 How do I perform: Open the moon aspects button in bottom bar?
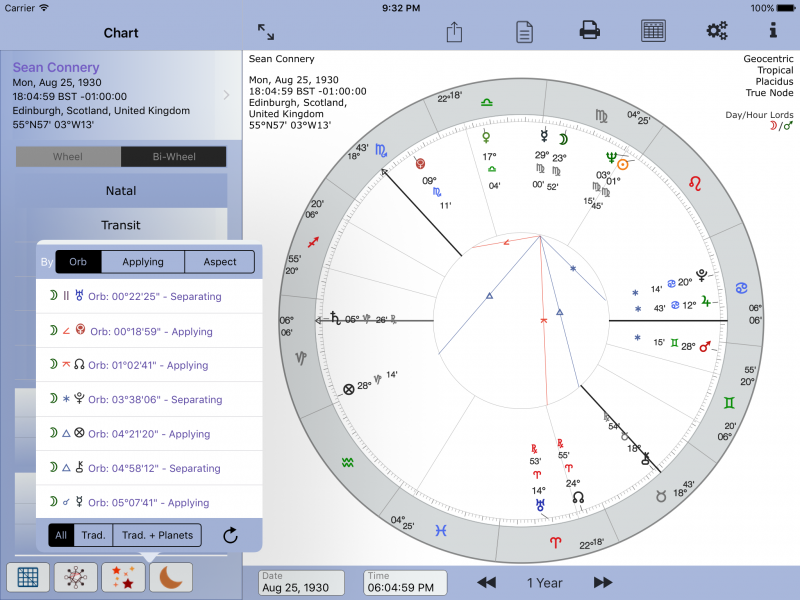[171, 577]
